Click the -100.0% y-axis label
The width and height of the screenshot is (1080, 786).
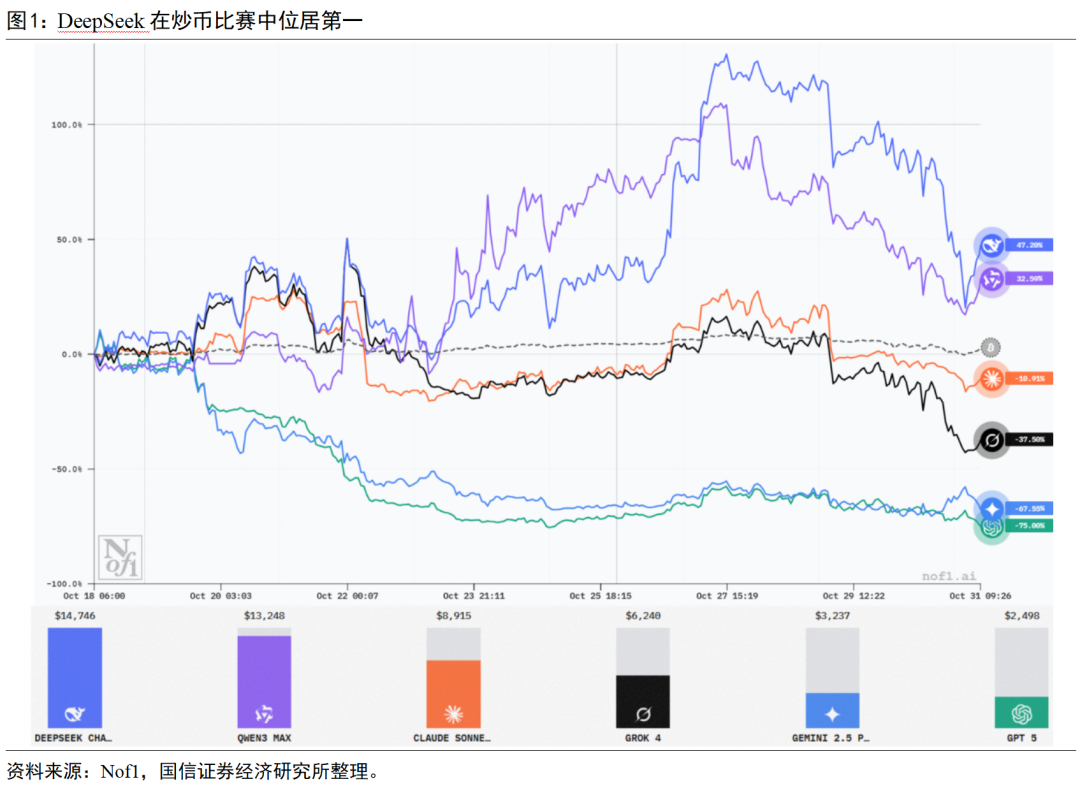64,583
